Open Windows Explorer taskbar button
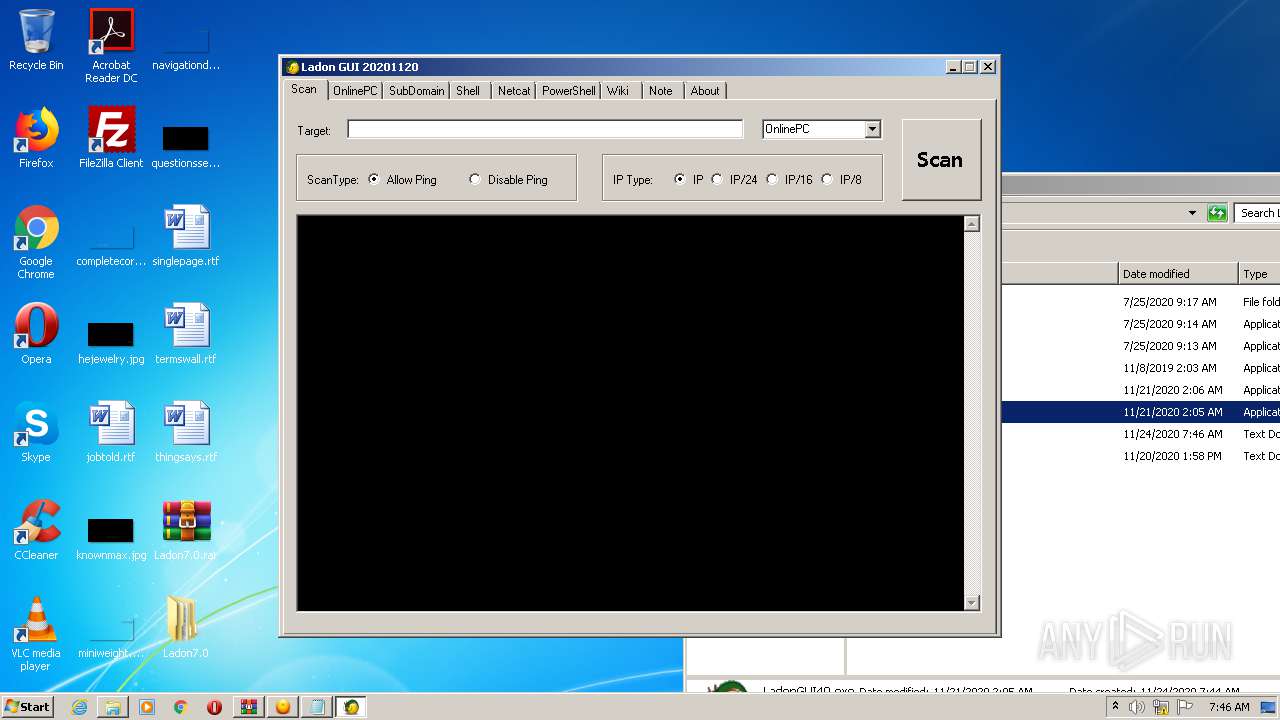The image size is (1280, 720). (x=113, y=707)
